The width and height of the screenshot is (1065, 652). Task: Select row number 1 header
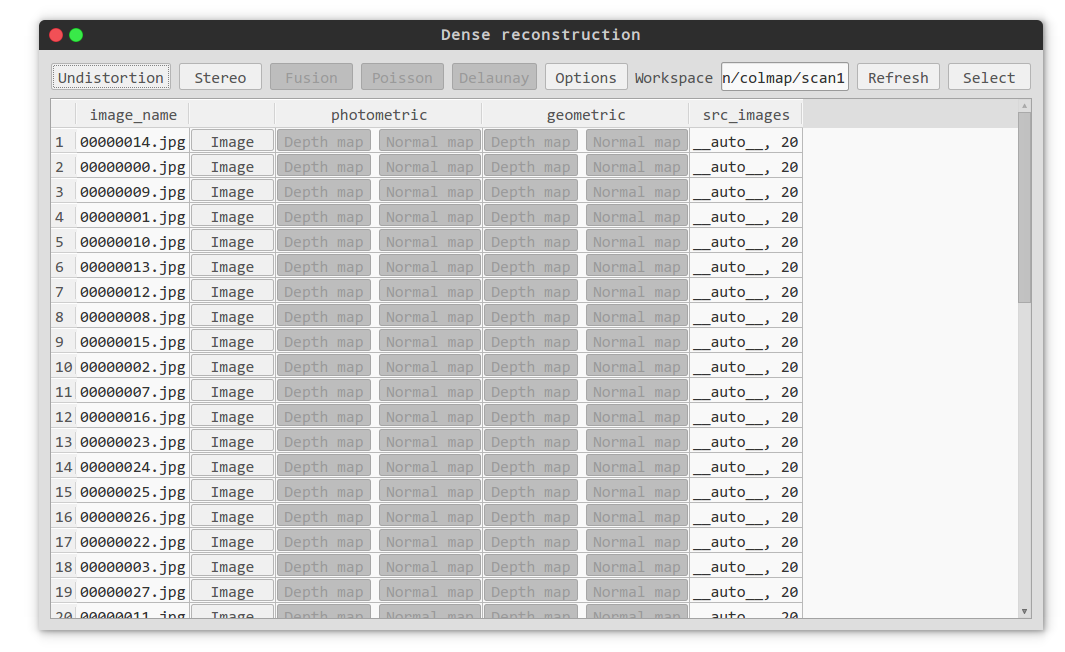click(62, 141)
